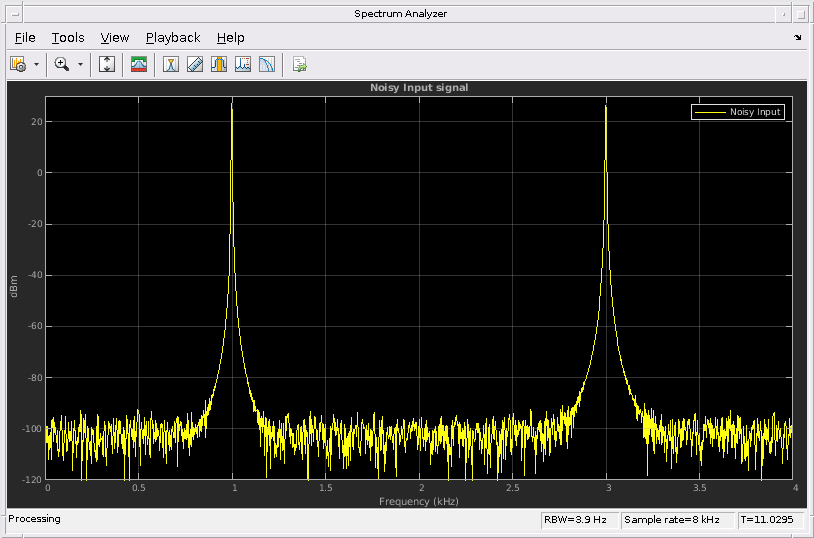Toggle the Channel Measurements button

pyautogui.click(x=219, y=64)
